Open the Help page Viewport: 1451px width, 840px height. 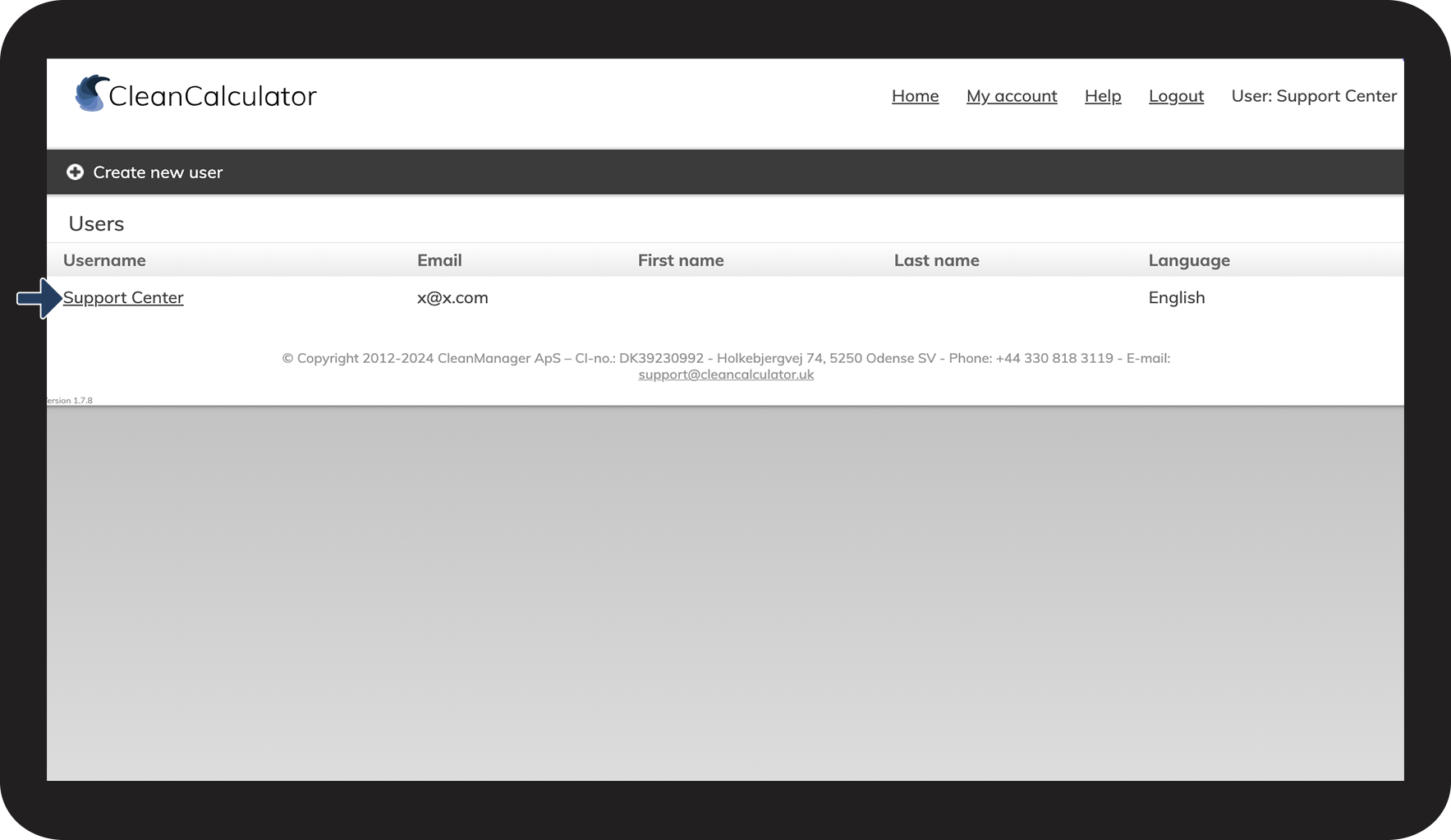coord(1102,96)
